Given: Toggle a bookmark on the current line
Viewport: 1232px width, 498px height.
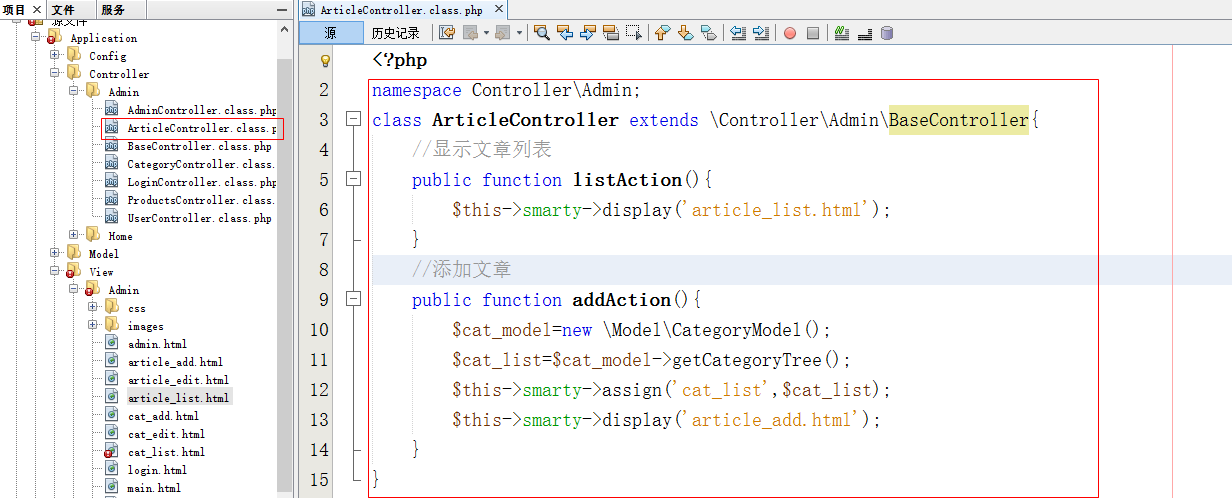Looking at the screenshot, I should [x=709, y=33].
